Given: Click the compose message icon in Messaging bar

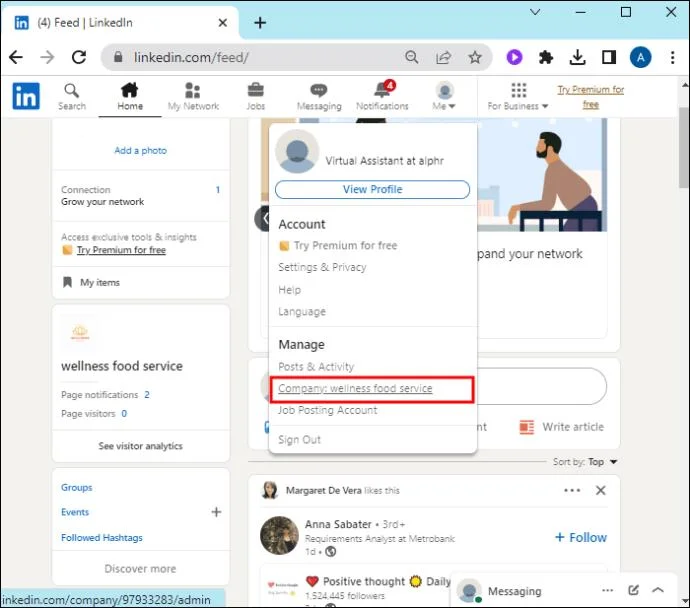Looking at the screenshot, I should [633, 590].
